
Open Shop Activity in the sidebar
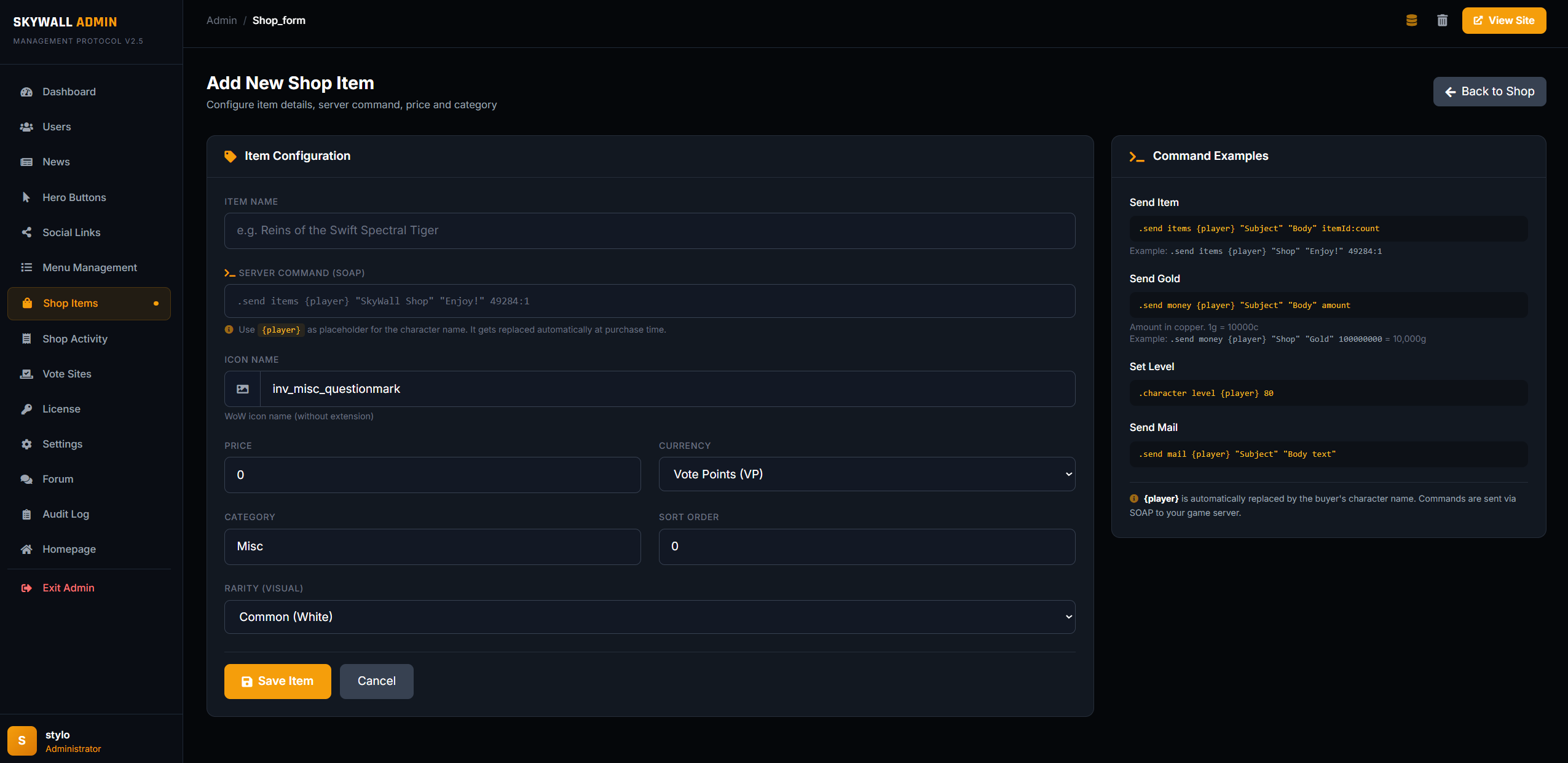pyautogui.click(x=75, y=339)
